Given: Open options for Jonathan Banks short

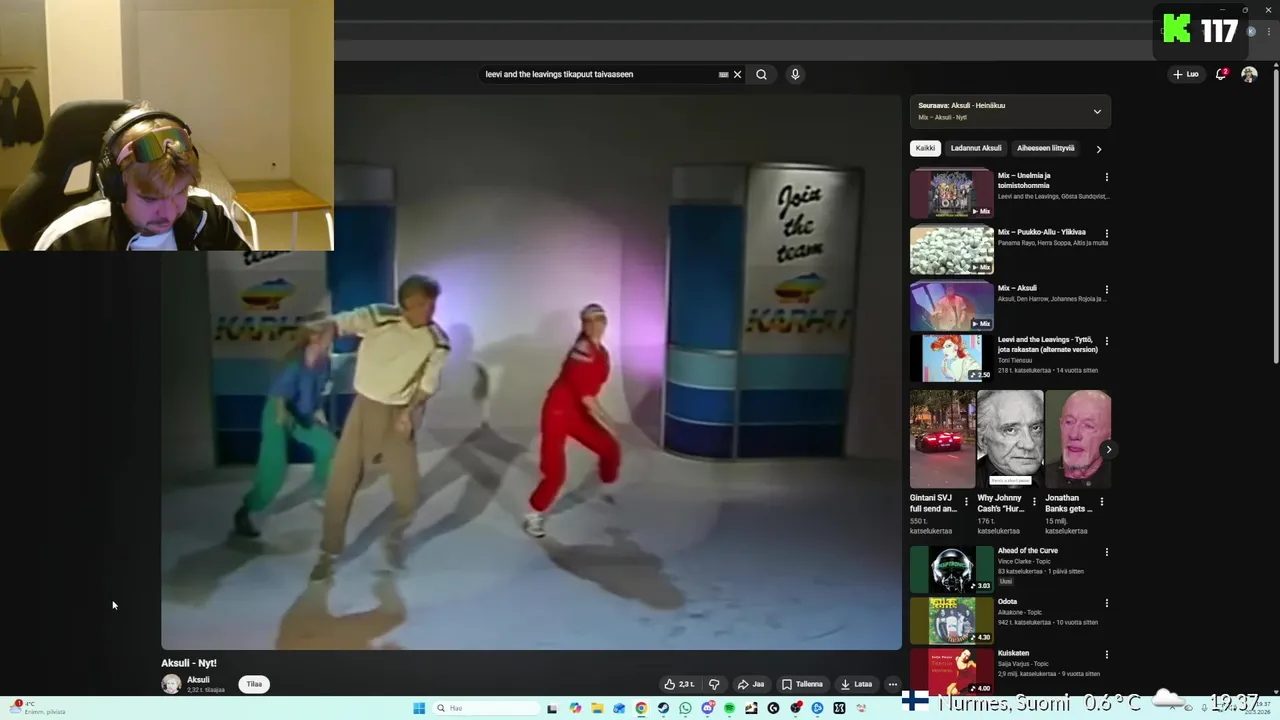Looking at the screenshot, I should point(1102,502).
